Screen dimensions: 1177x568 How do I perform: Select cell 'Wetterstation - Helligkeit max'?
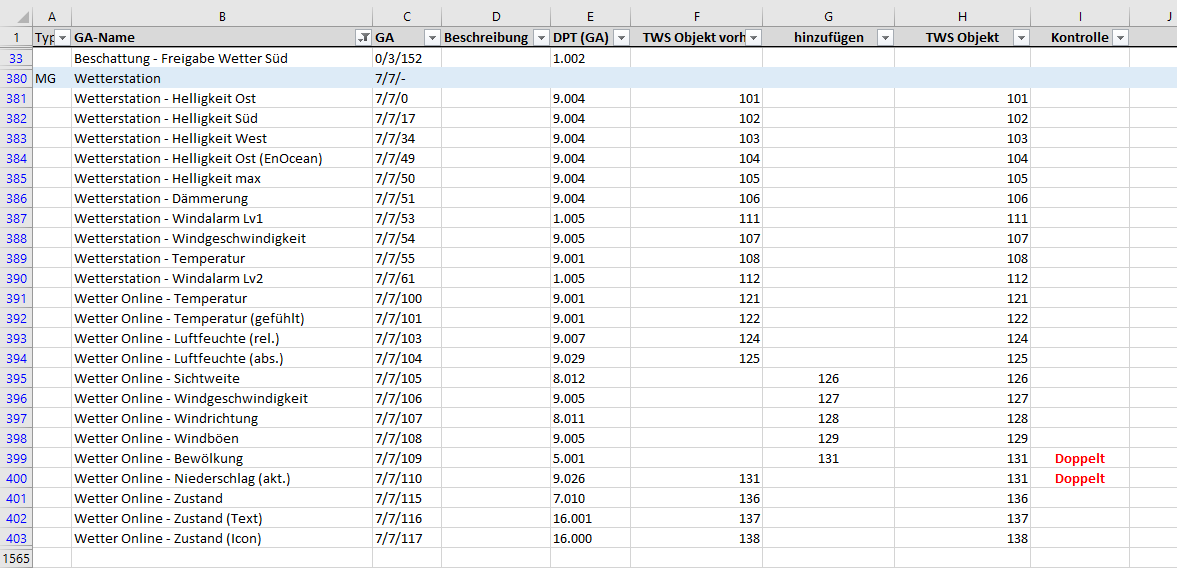coord(222,178)
